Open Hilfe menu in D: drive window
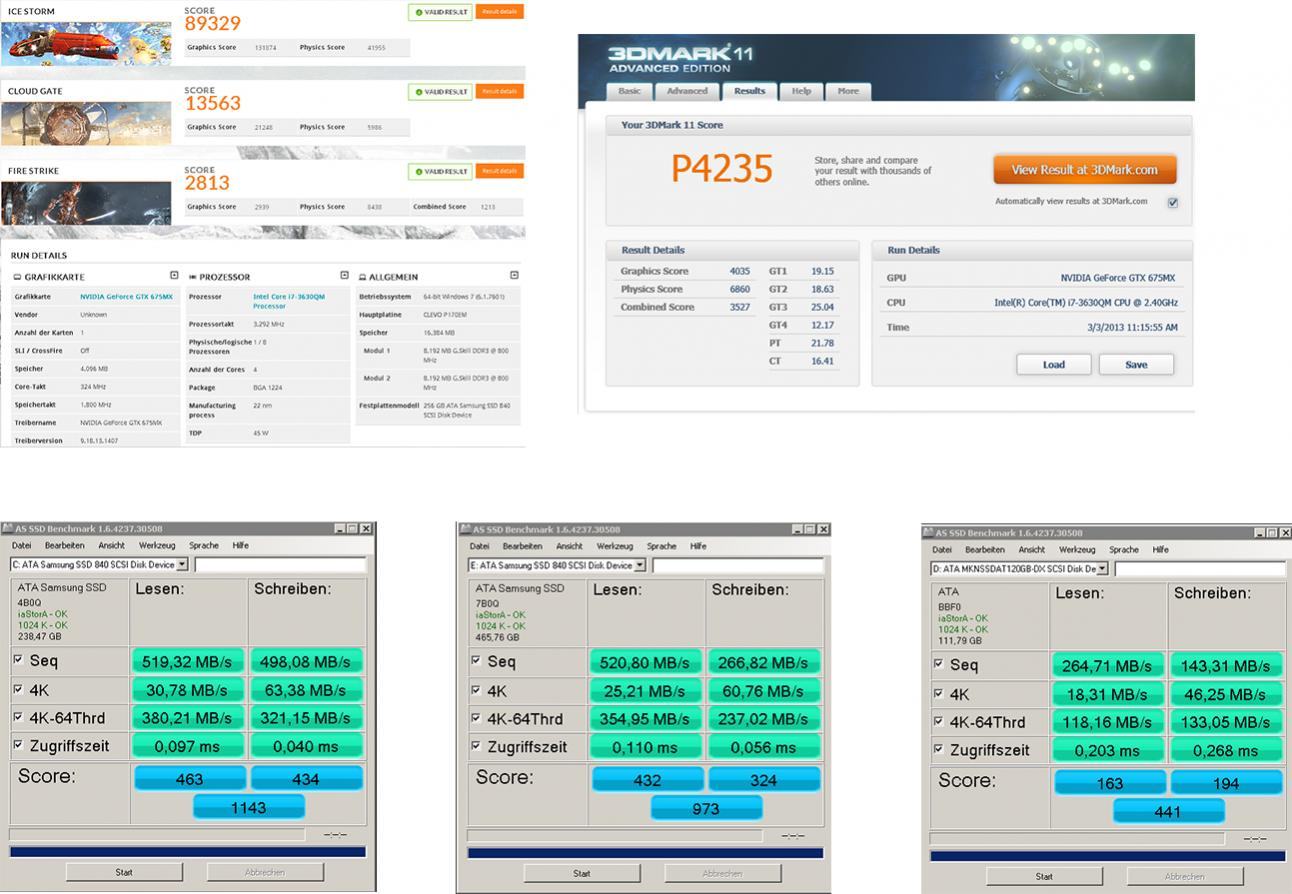The height and width of the screenshot is (894, 1292). point(1160,549)
